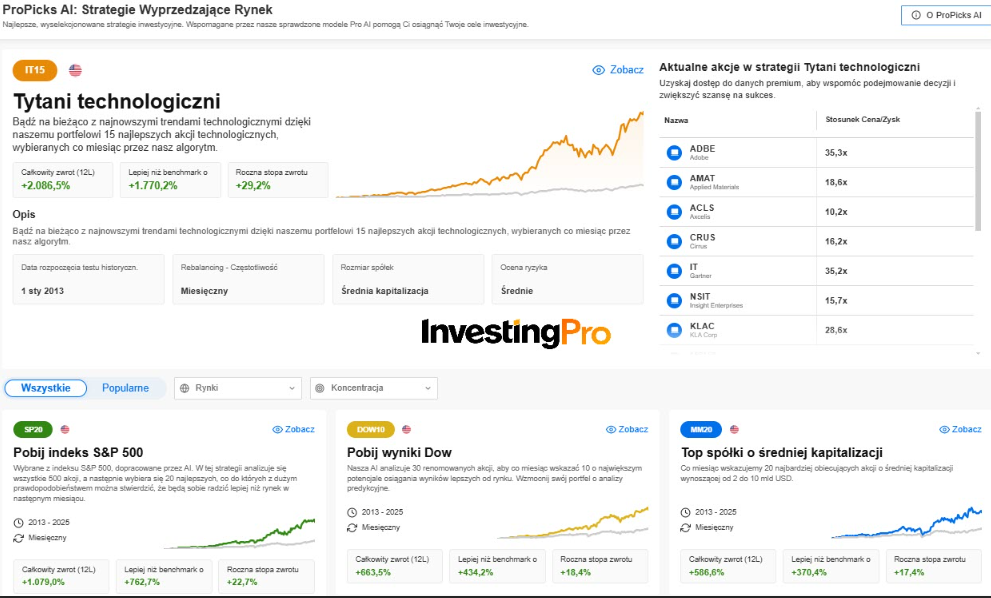
Task: Click the NSIT Insight Enterprises icon
Action: 674,300
